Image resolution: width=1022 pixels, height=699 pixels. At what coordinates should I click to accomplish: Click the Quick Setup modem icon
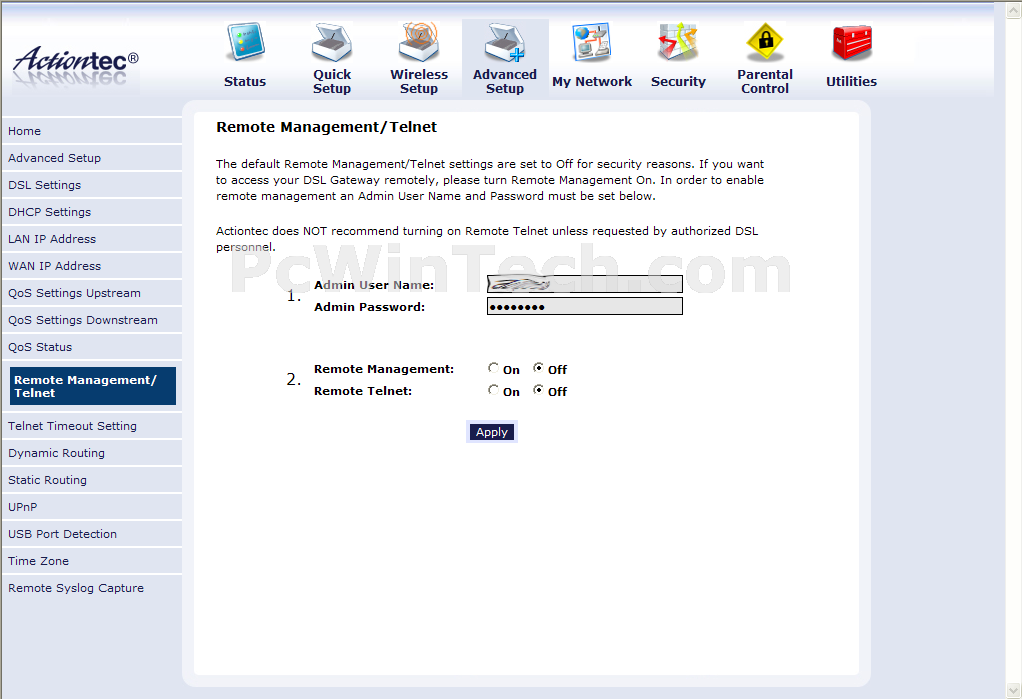coord(332,42)
